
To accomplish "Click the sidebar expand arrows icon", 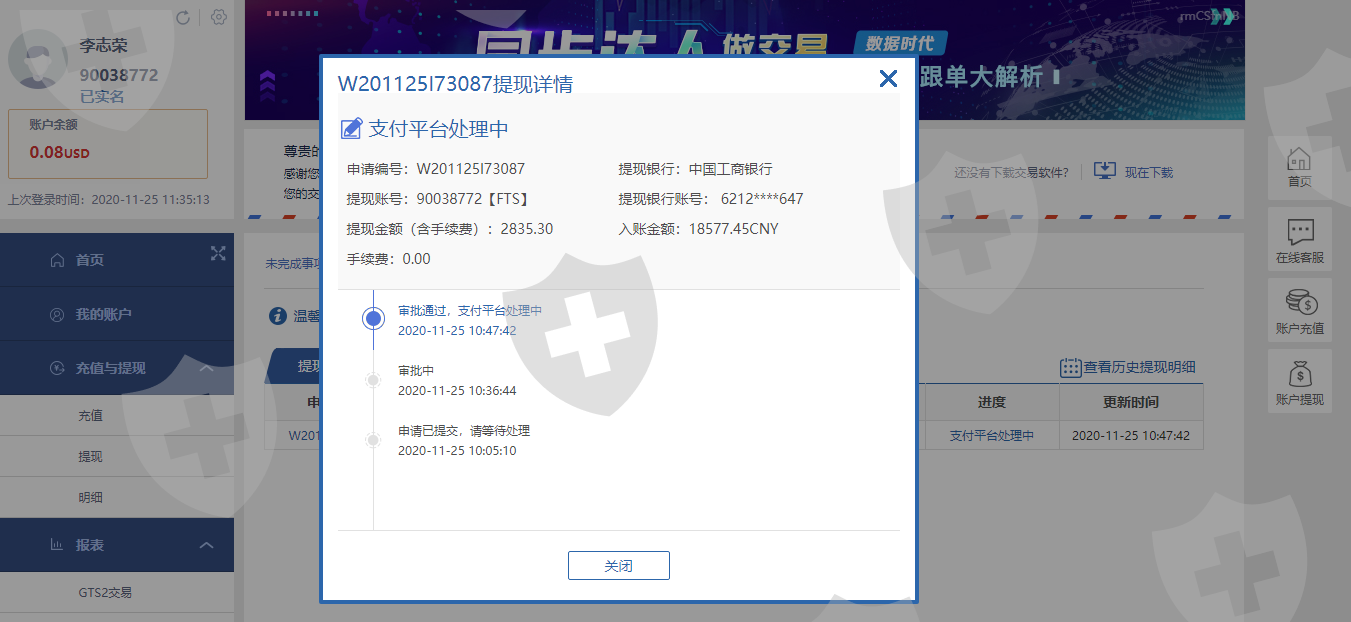I will click(x=218, y=253).
